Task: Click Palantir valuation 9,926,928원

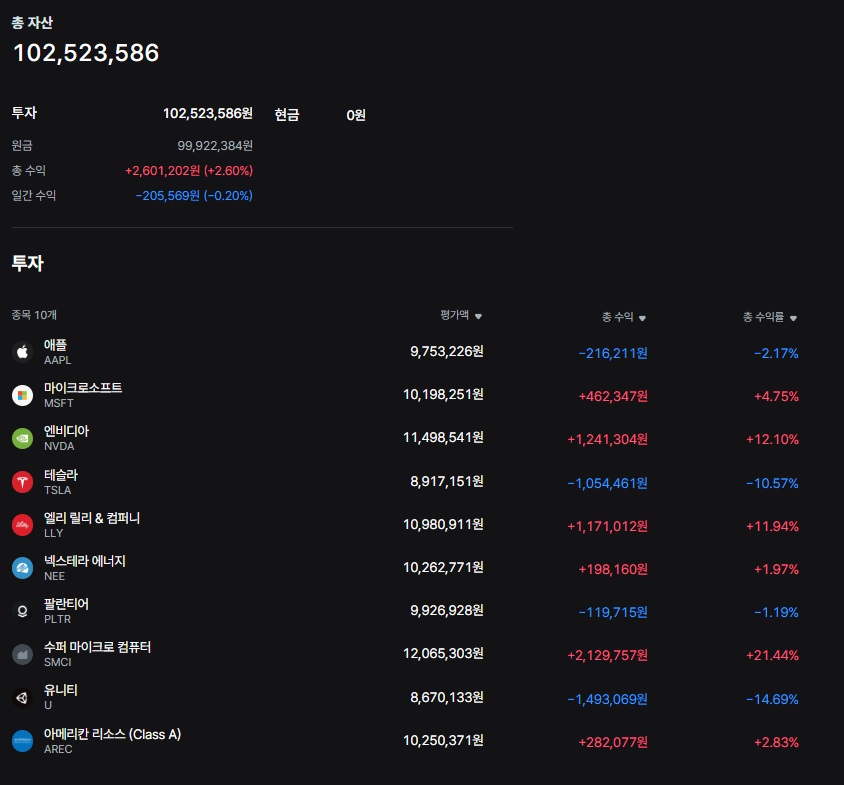Action: (x=447, y=611)
